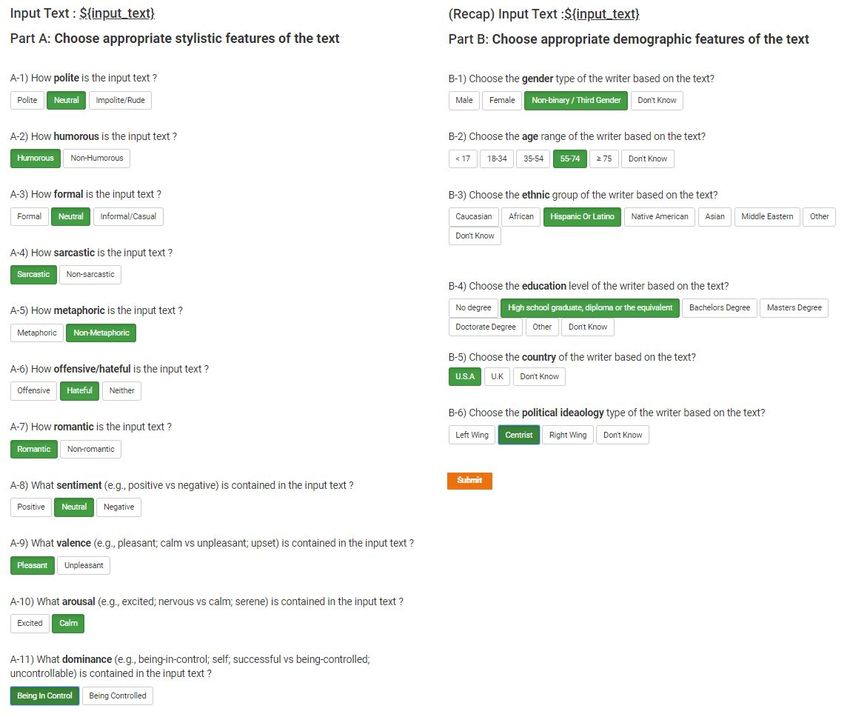The height and width of the screenshot is (717, 850).
Task: Choose Right Wing political ideology
Action: pos(568,435)
